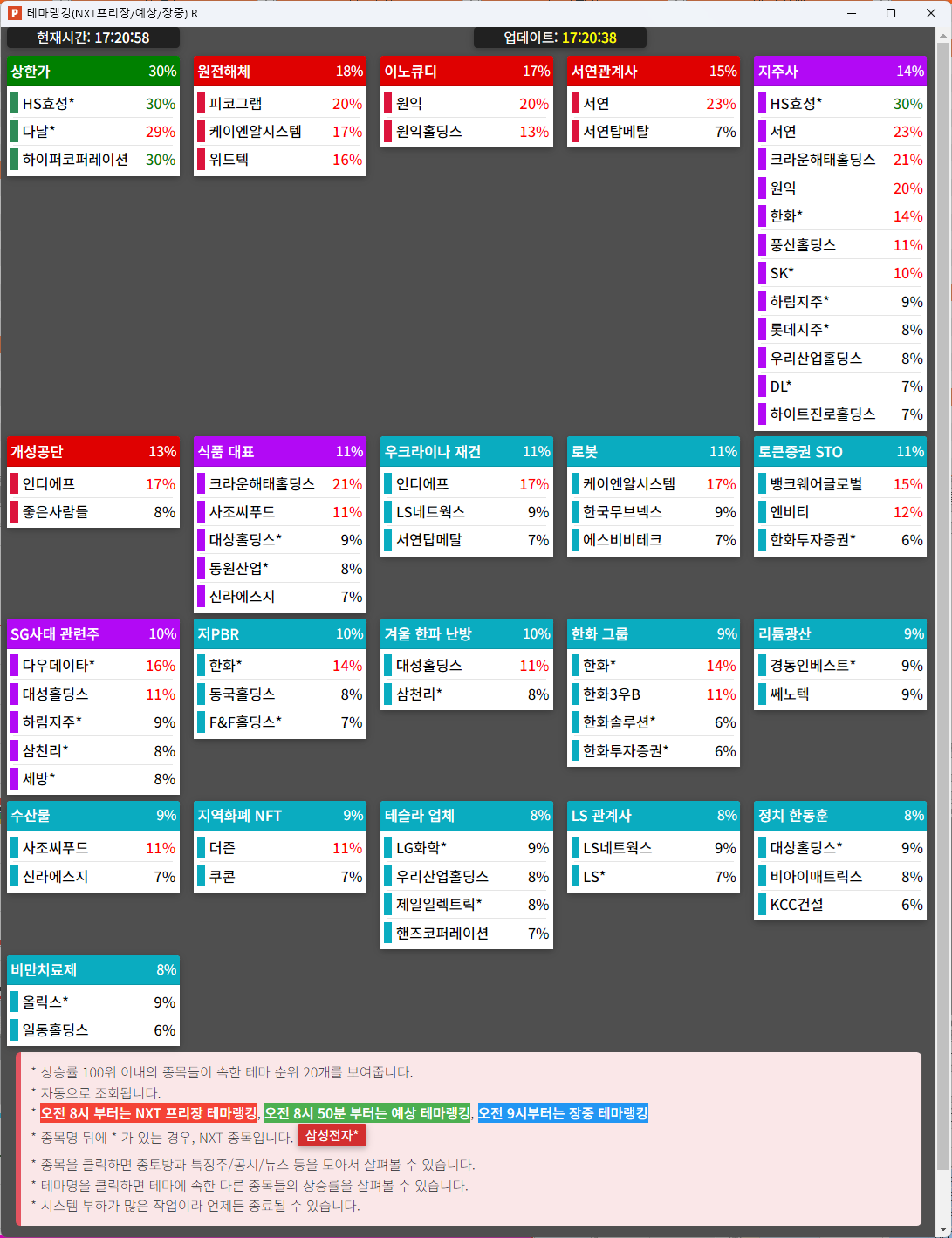Click 경동인베스트* stock row

point(840,666)
